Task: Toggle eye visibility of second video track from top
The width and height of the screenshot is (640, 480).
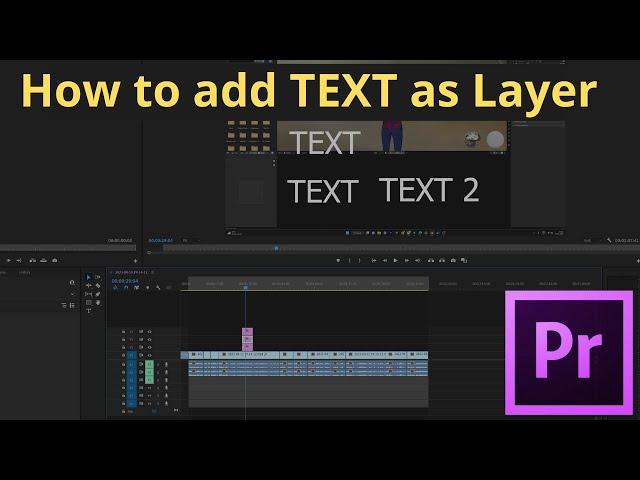Action: pyautogui.click(x=149, y=340)
